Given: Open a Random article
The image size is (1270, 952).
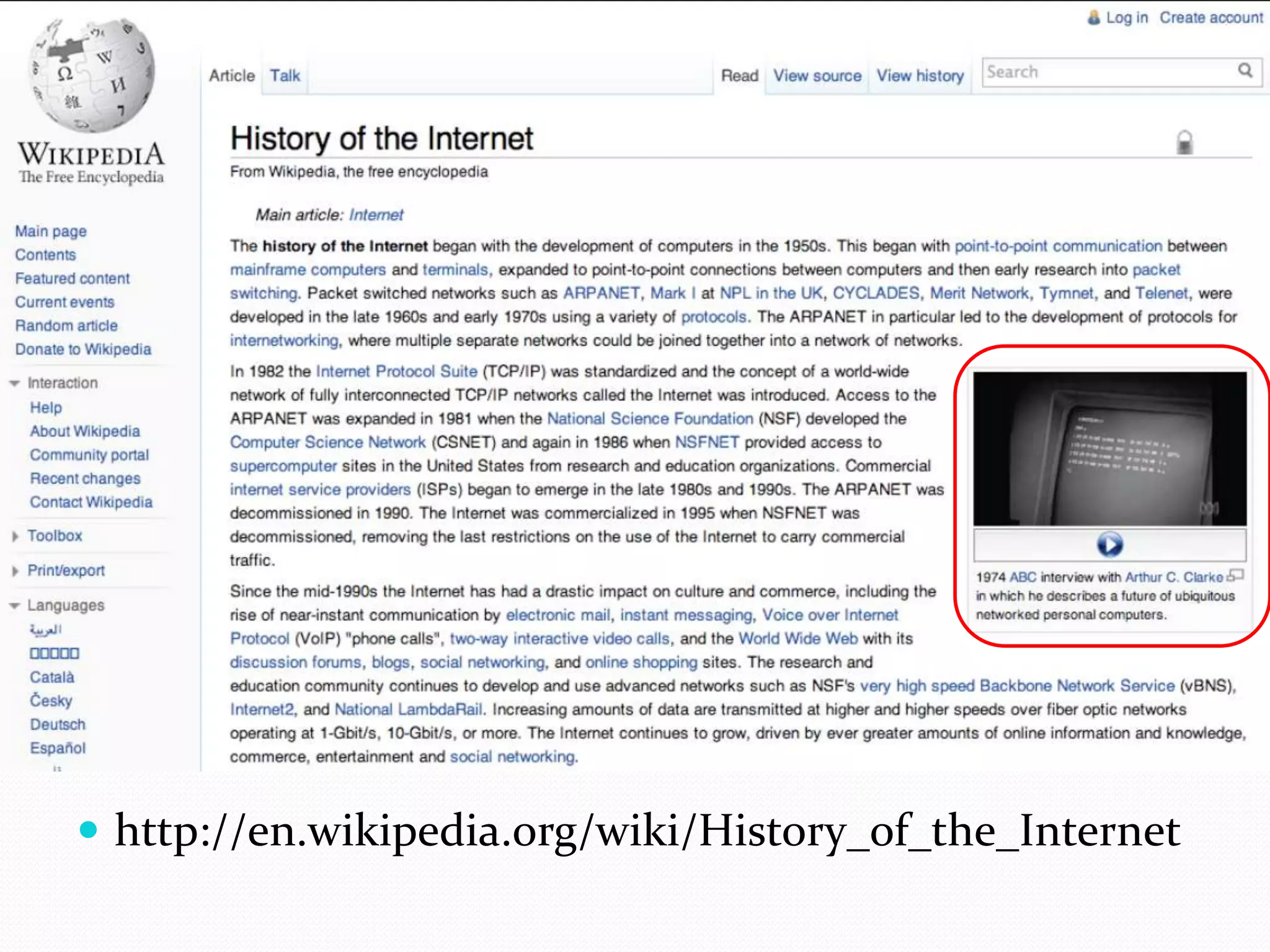Looking at the screenshot, I should [66, 325].
